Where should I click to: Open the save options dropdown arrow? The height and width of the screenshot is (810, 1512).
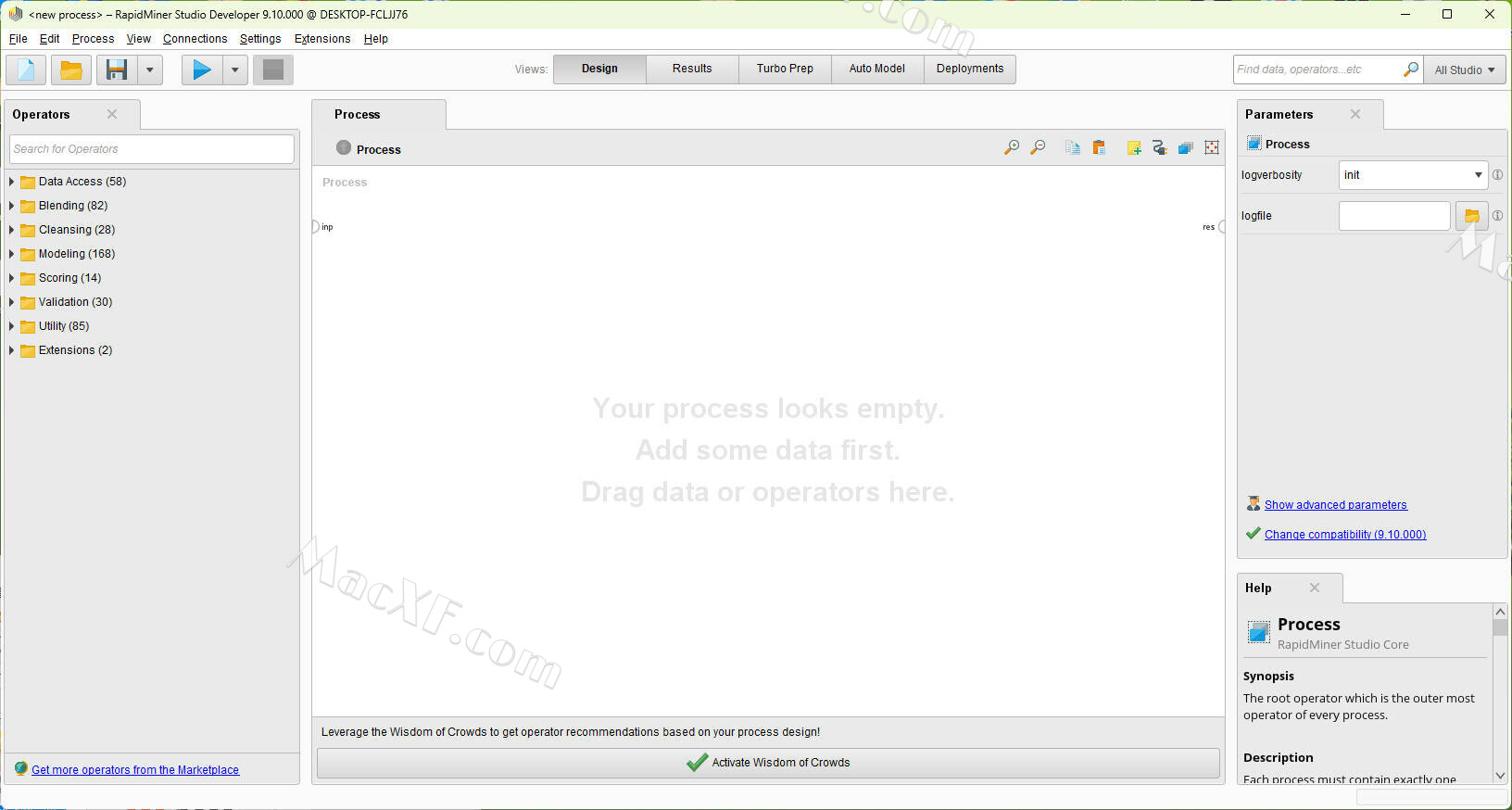point(150,70)
